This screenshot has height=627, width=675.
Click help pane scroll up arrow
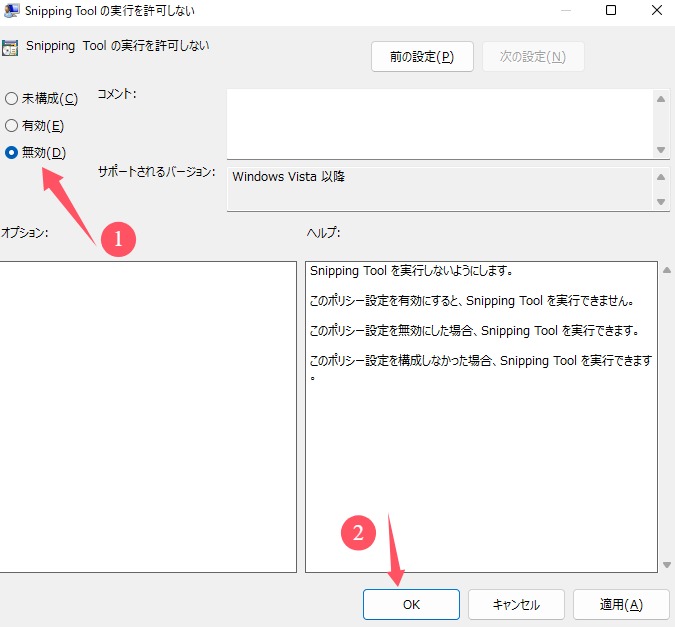[667, 270]
